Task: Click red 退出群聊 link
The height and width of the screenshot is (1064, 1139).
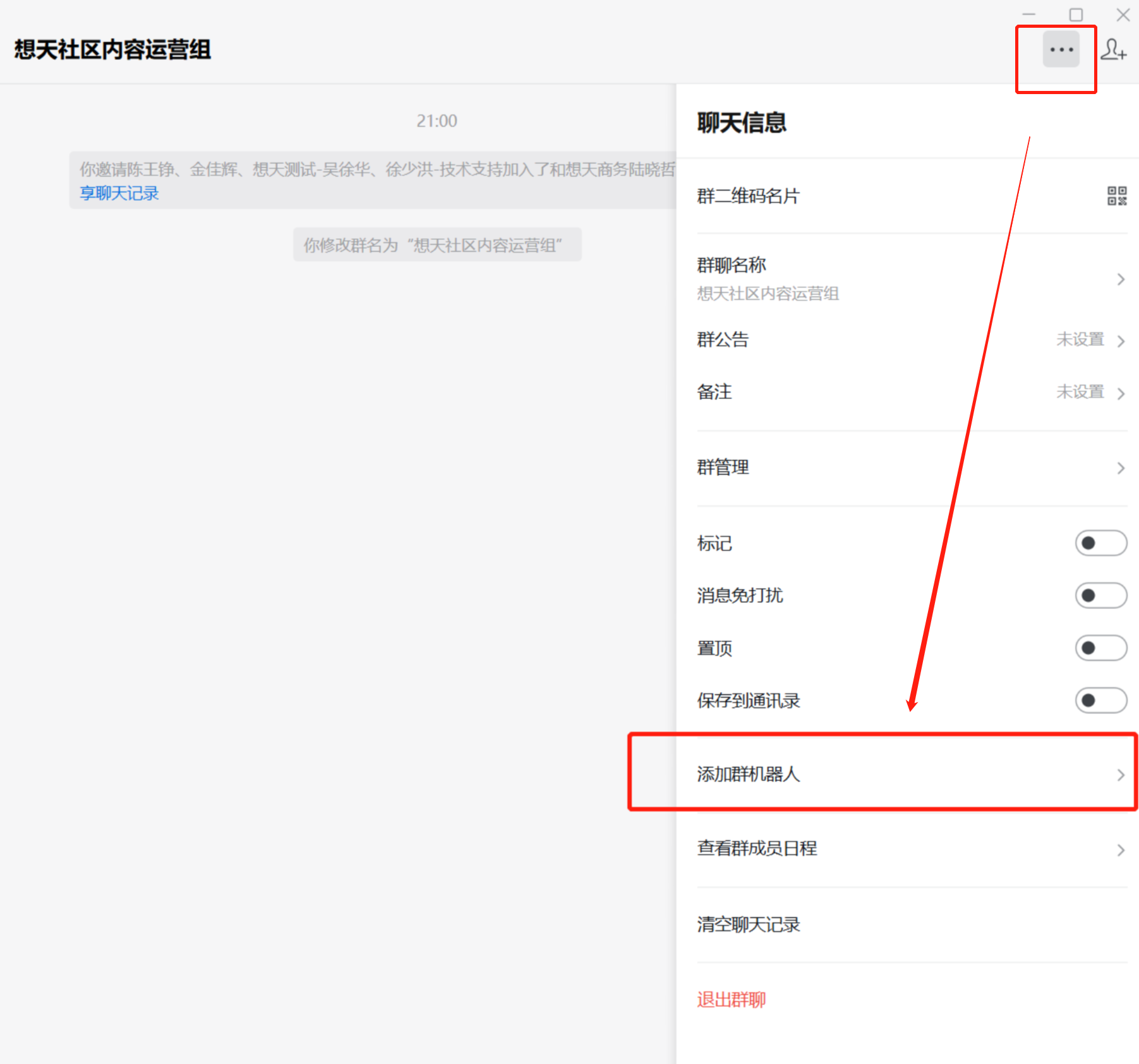Action: point(732,1000)
